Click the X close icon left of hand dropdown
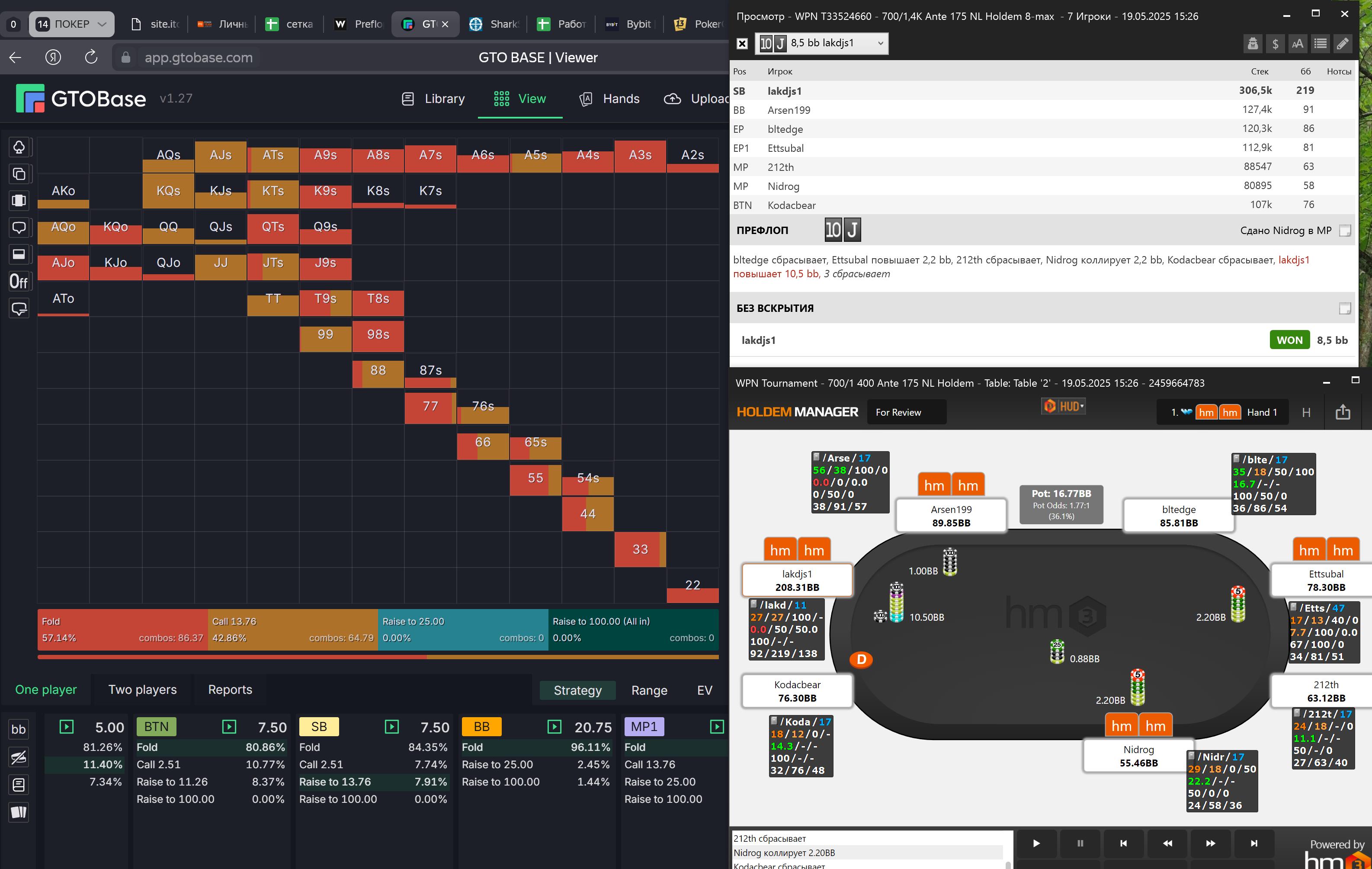 tap(742, 43)
